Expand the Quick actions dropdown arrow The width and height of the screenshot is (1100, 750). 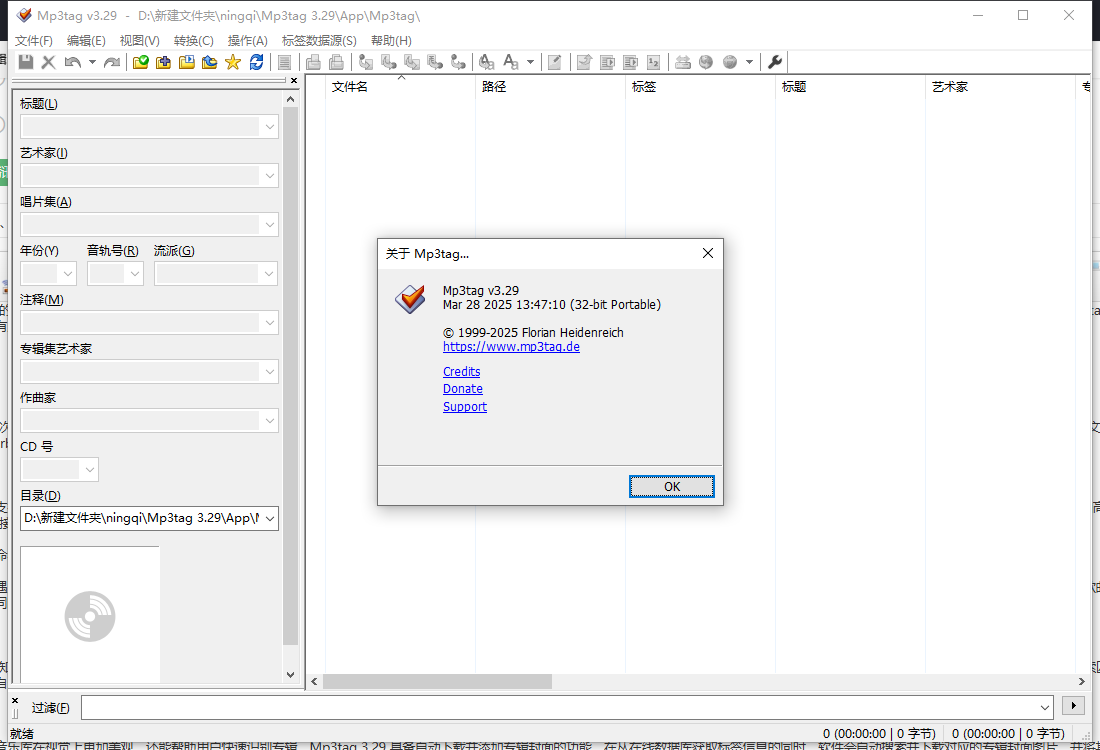pos(530,62)
